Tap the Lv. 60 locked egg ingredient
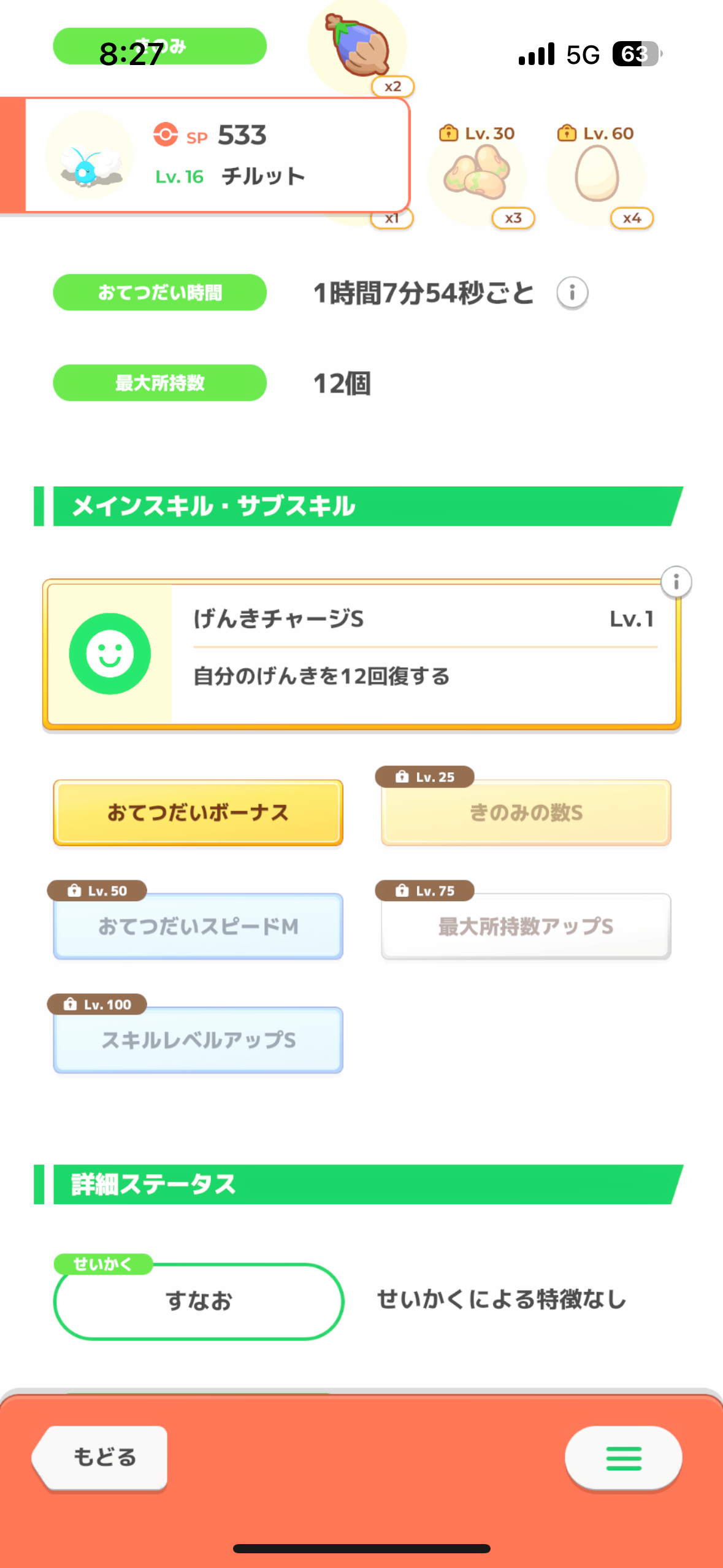The width and height of the screenshot is (723, 1568). coord(596,177)
